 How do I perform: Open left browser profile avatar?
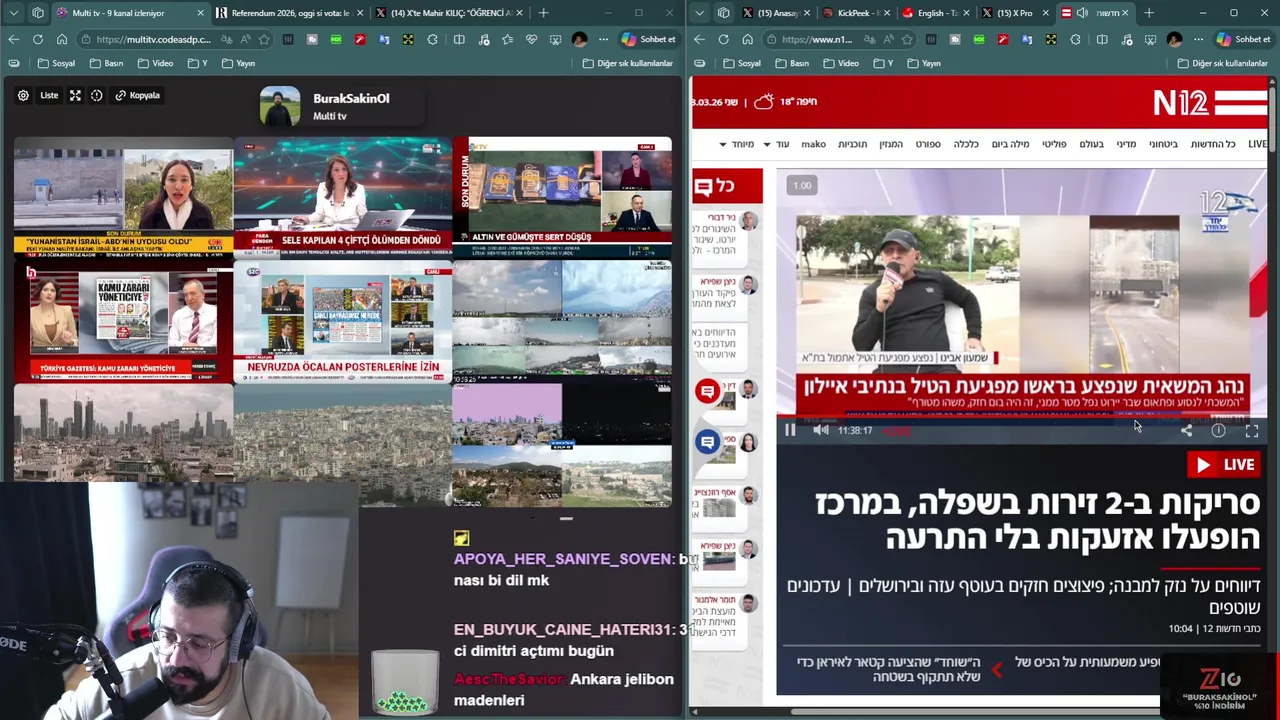pyautogui.click(x=579, y=39)
